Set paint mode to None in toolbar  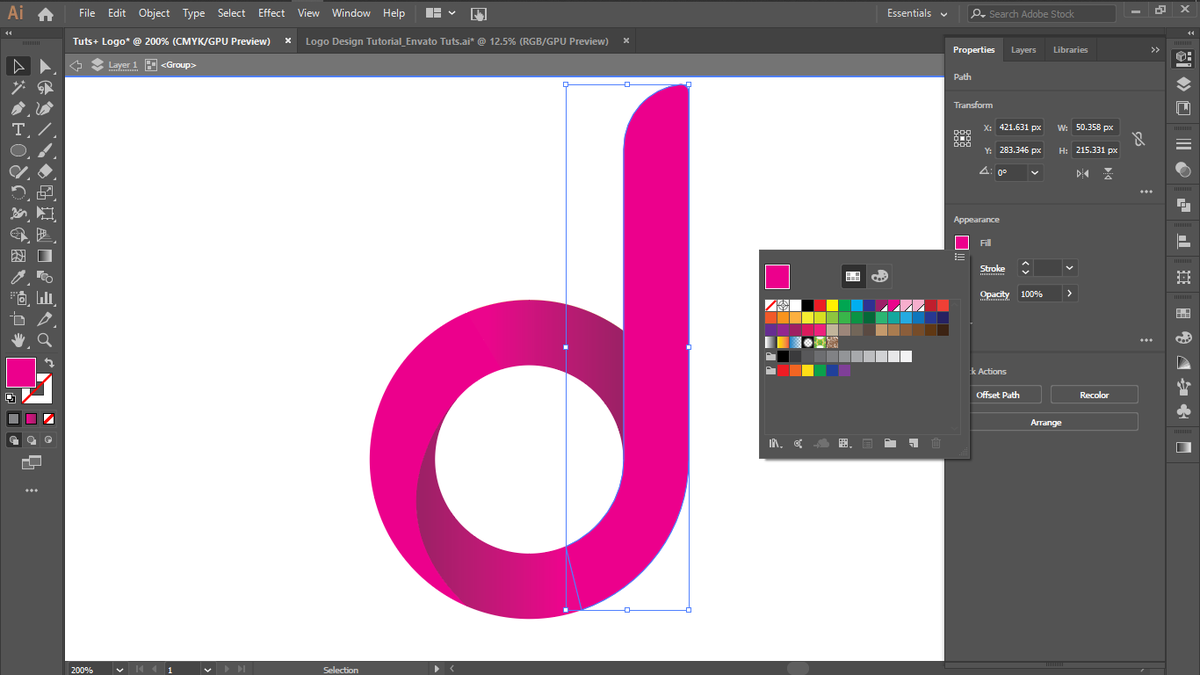48,419
